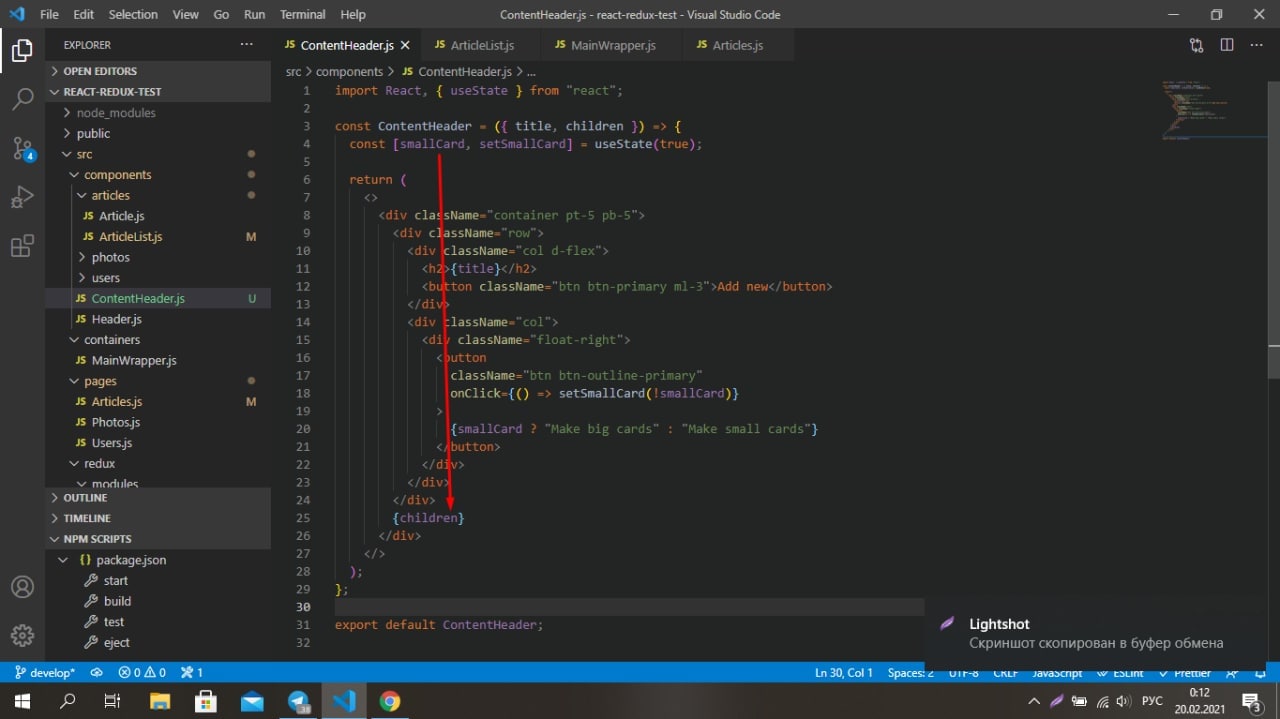Open the Search view in activity bar
Screen dimensions: 1280x719
[x=22, y=99]
